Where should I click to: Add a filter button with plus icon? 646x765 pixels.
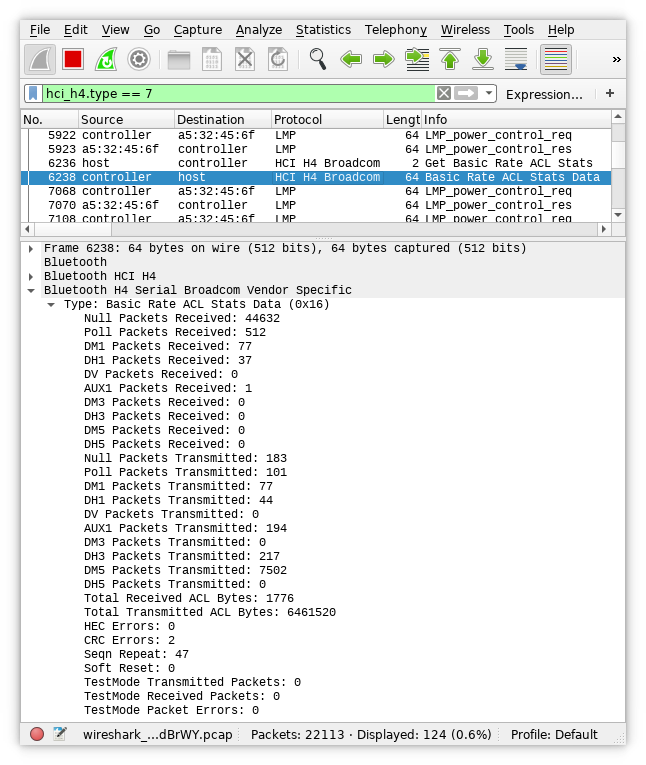pos(610,93)
